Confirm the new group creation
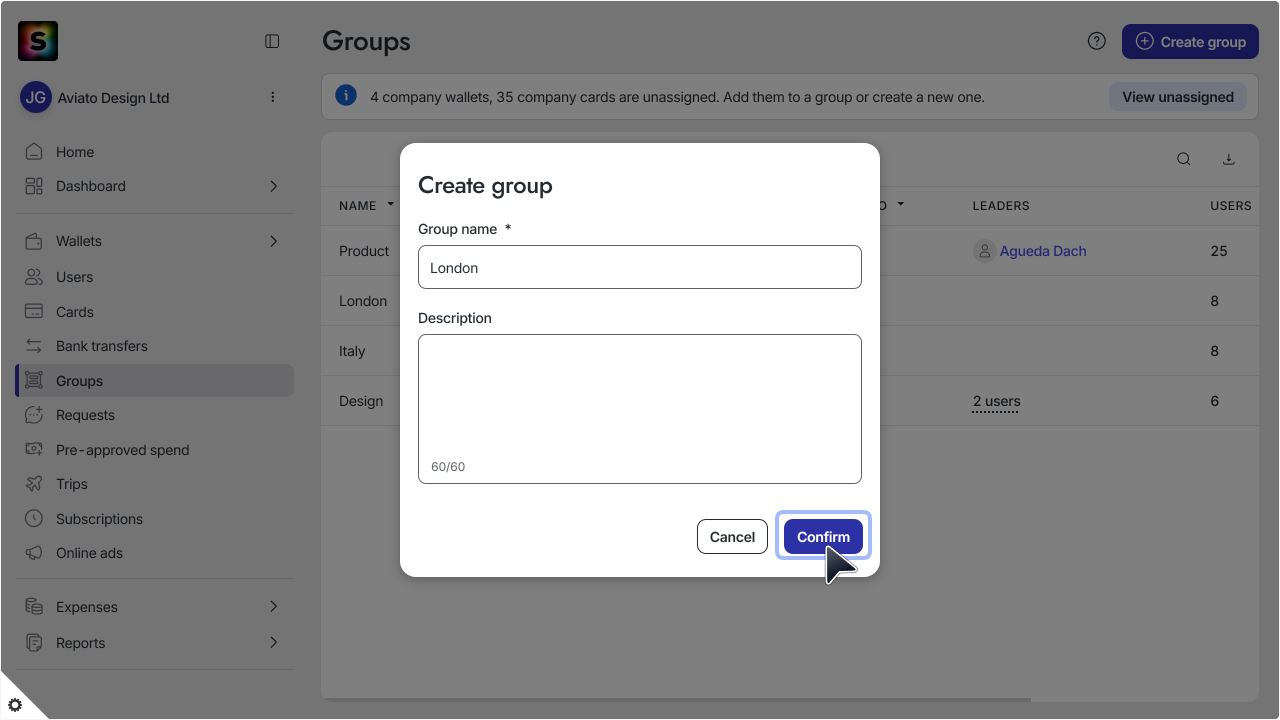Screen dimensions: 1280x720 (823, 536)
